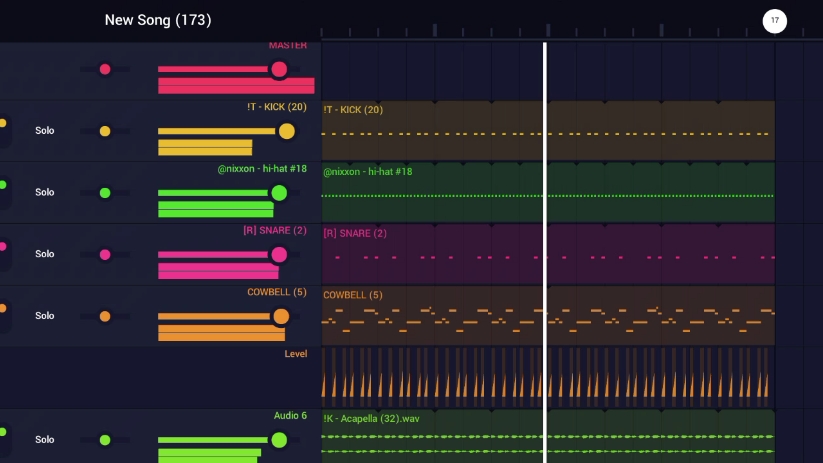Solo the @nixxon hi-hat #18 track
The image size is (823, 463).
pos(44,193)
